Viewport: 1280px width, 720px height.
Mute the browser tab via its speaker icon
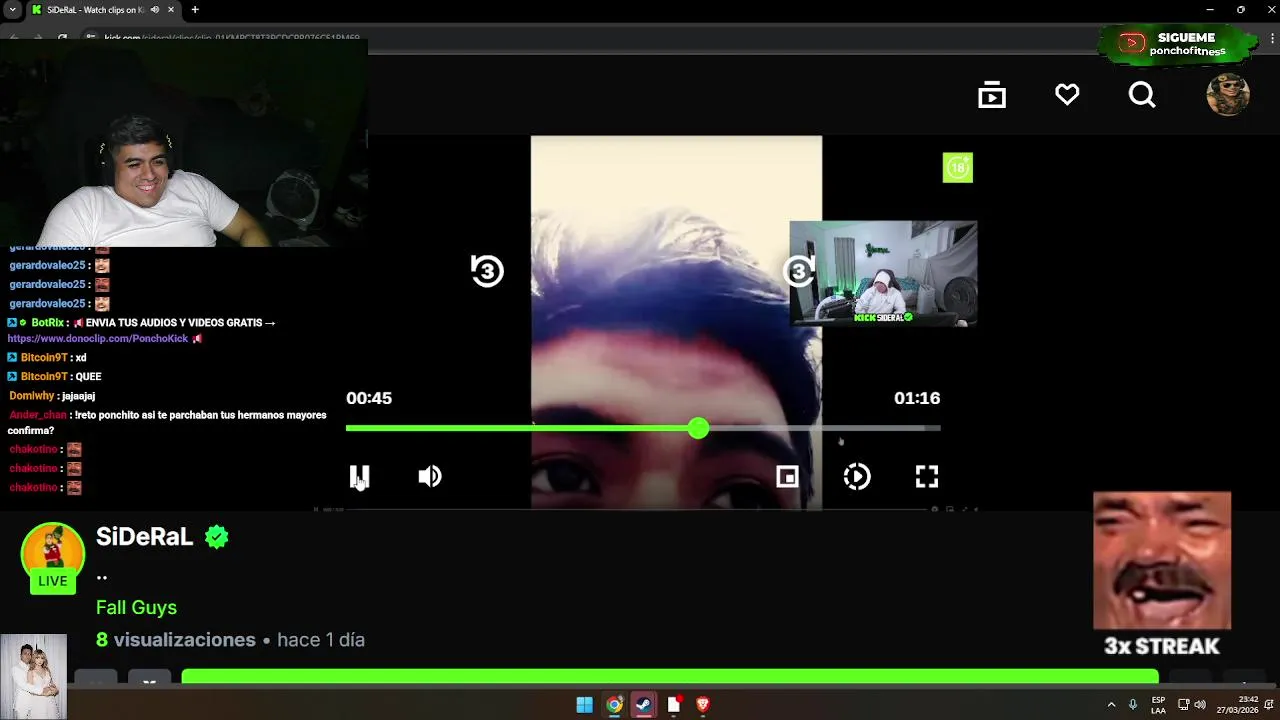pyautogui.click(x=155, y=10)
